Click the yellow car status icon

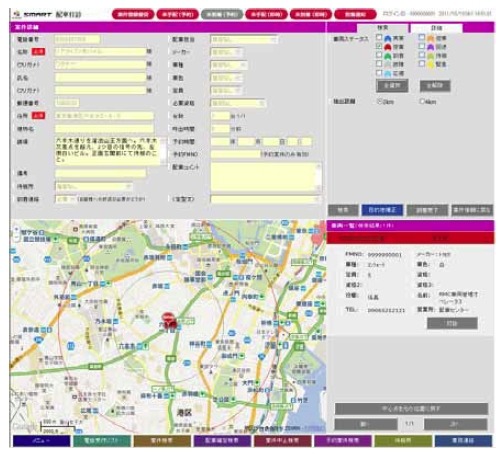coord(431,64)
